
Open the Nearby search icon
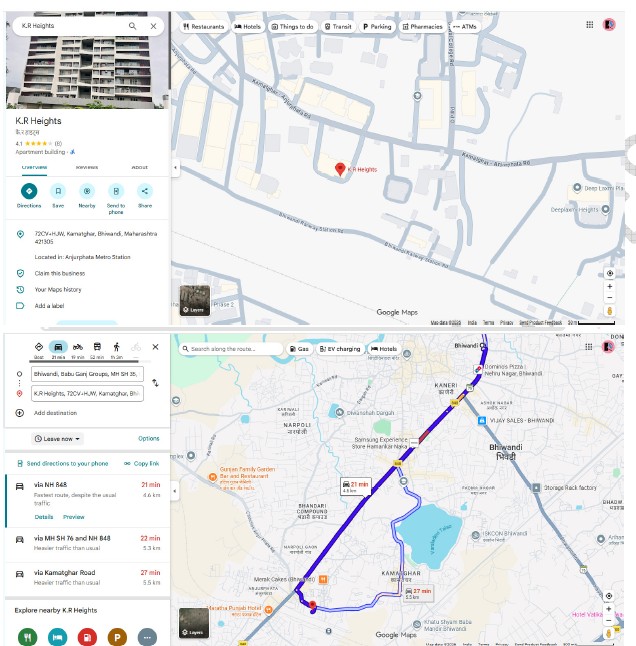(87, 191)
